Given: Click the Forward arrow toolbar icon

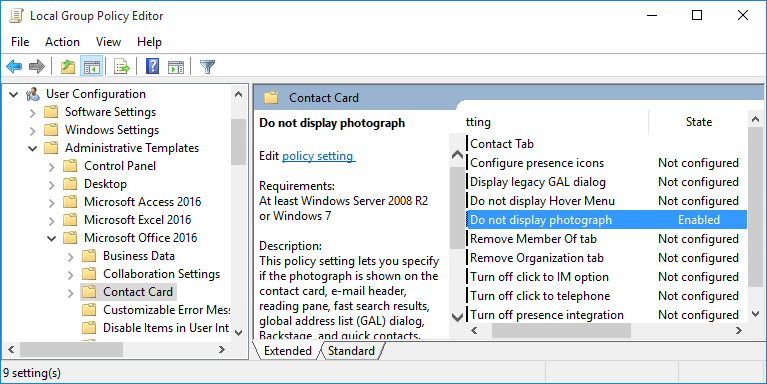Looking at the screenshot, I should tap(37, 67).
